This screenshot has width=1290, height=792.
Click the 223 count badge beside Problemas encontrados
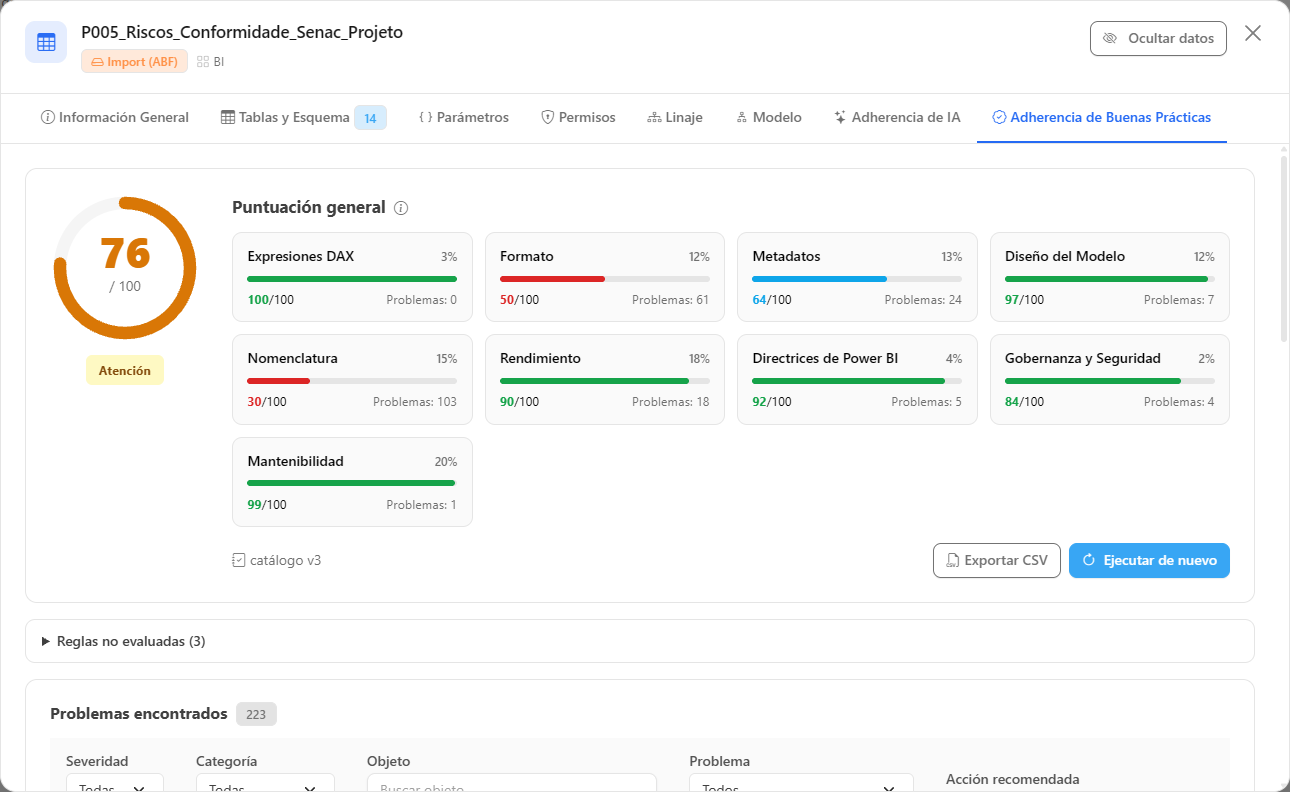click(x=256, y=714)
